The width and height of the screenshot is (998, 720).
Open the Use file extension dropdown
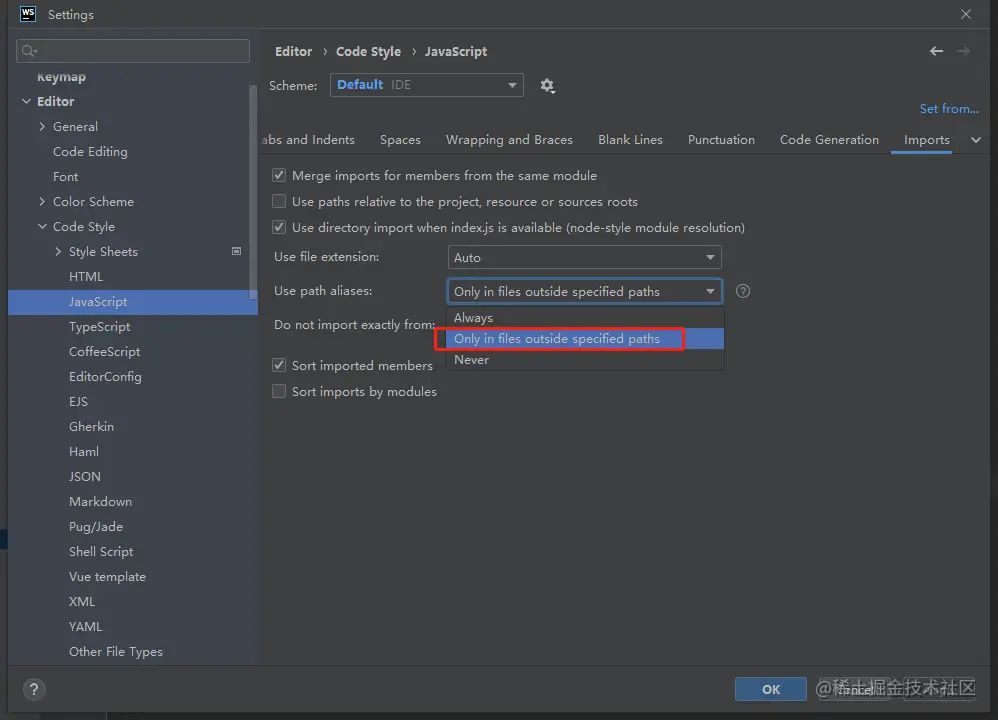[584, 258]
